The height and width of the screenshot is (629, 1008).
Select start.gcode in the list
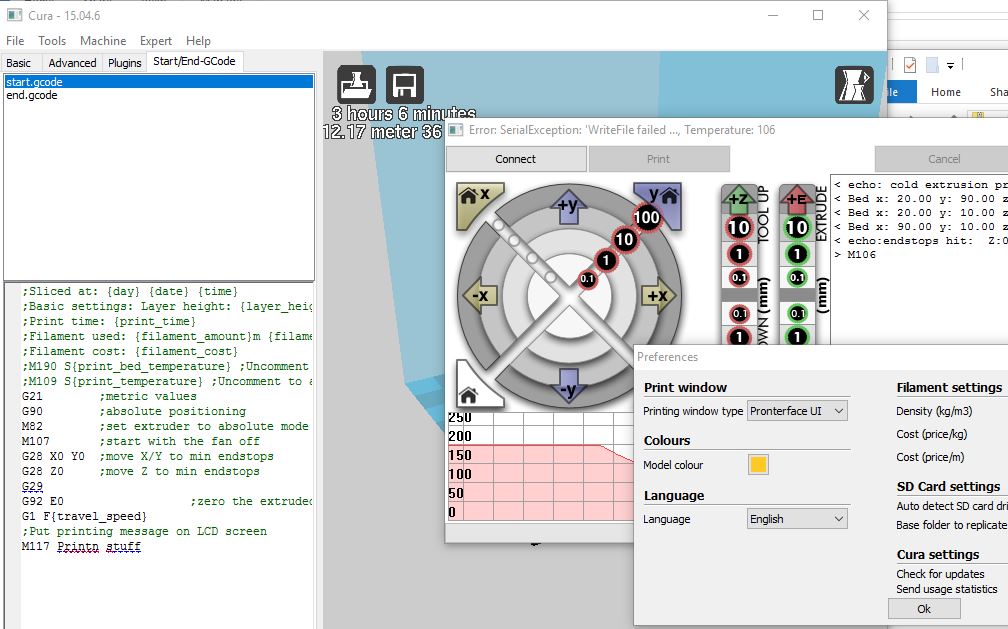pyautogui.click(x=159, y=82)
